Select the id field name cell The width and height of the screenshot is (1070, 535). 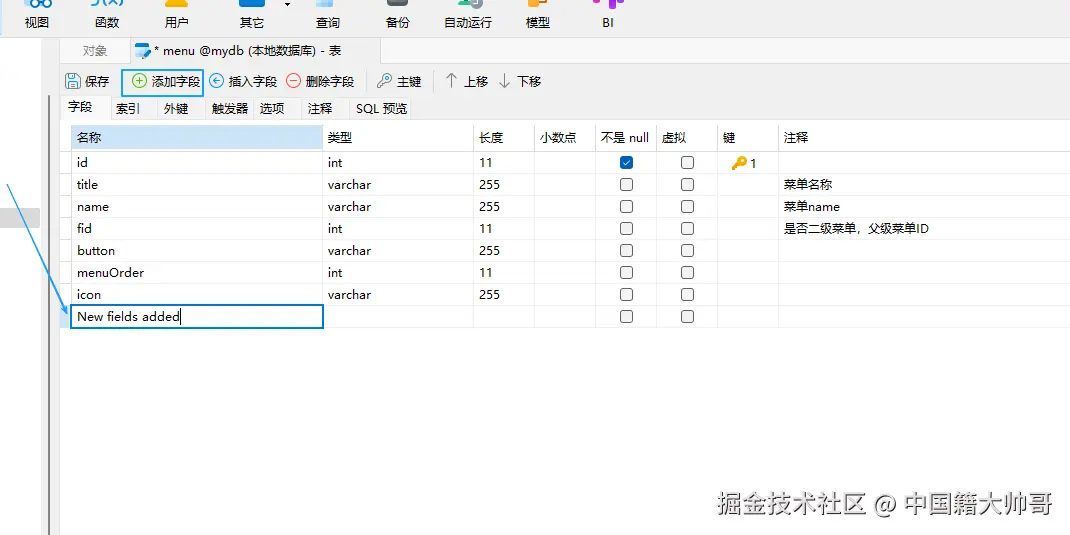click(x=197, y=163)
